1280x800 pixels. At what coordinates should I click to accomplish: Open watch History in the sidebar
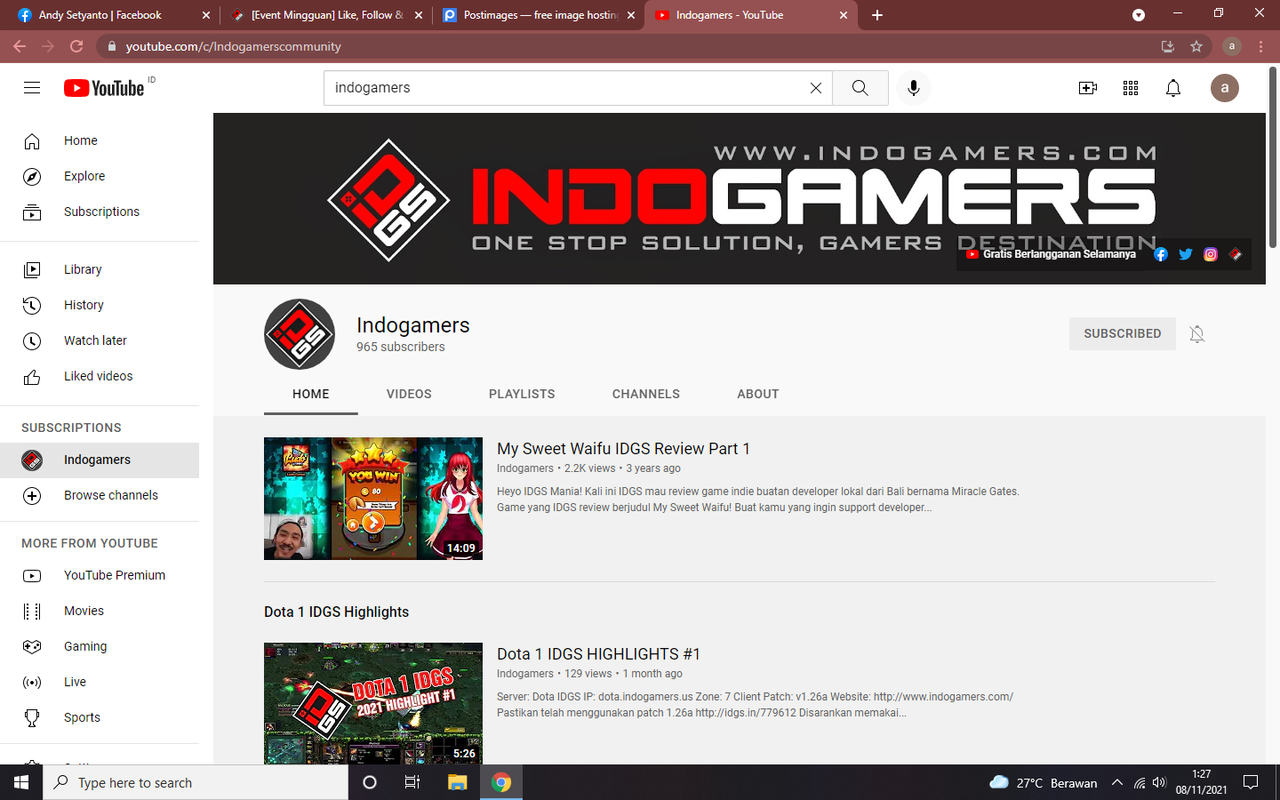(x=100, y=305)
